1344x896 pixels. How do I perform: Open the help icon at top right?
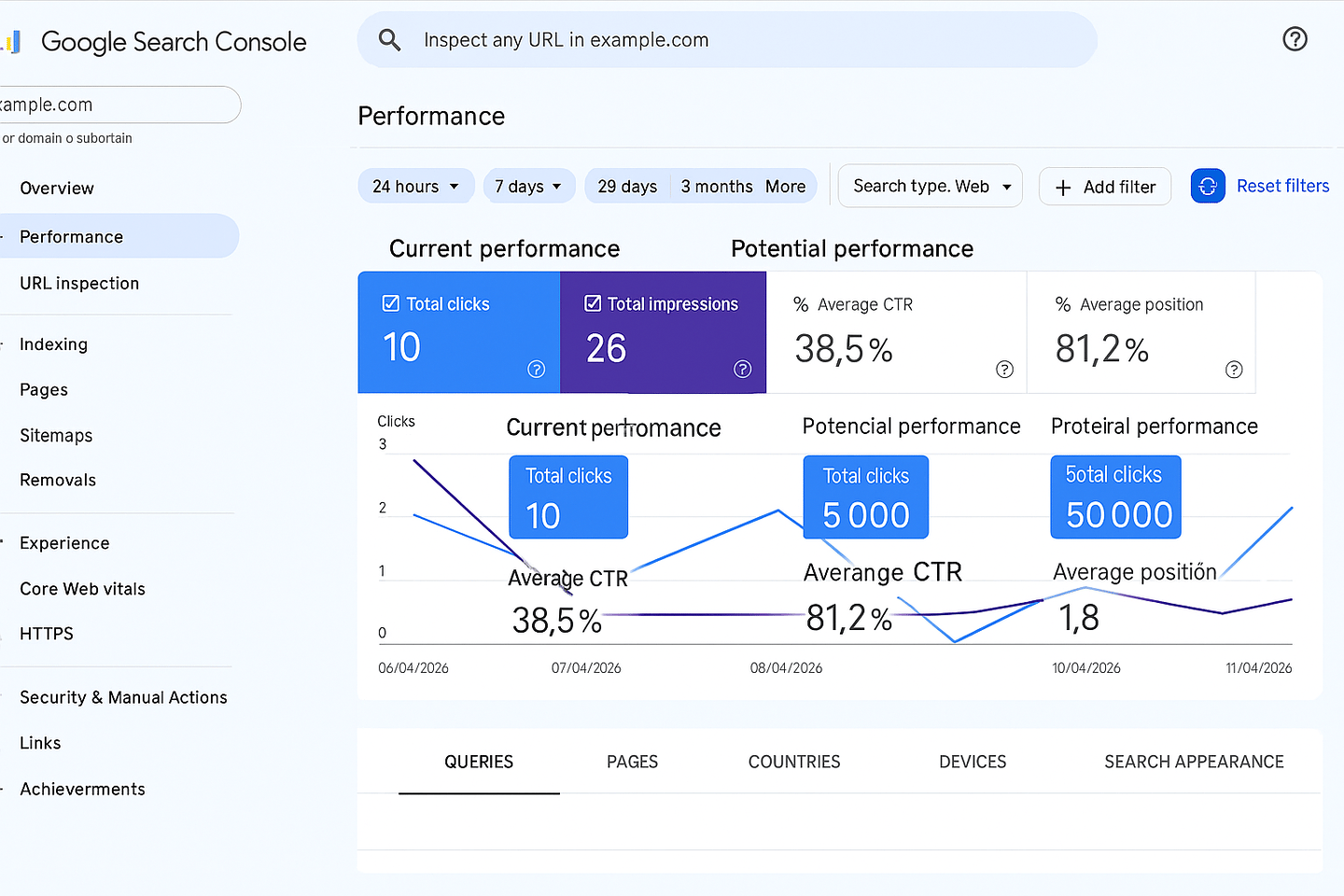click(x=1295, y=39)
